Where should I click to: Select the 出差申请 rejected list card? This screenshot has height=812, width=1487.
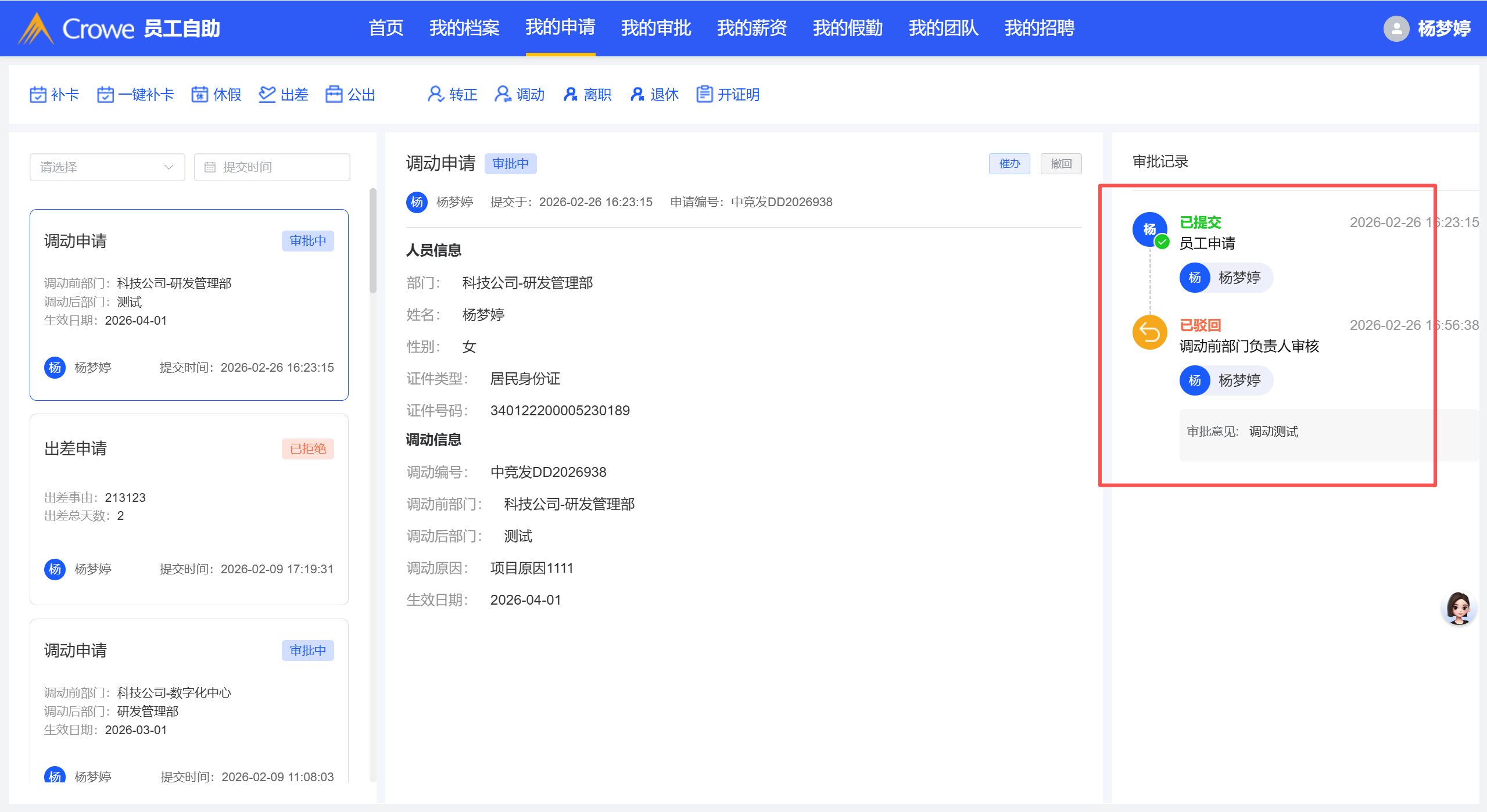[x=189, y=509]
